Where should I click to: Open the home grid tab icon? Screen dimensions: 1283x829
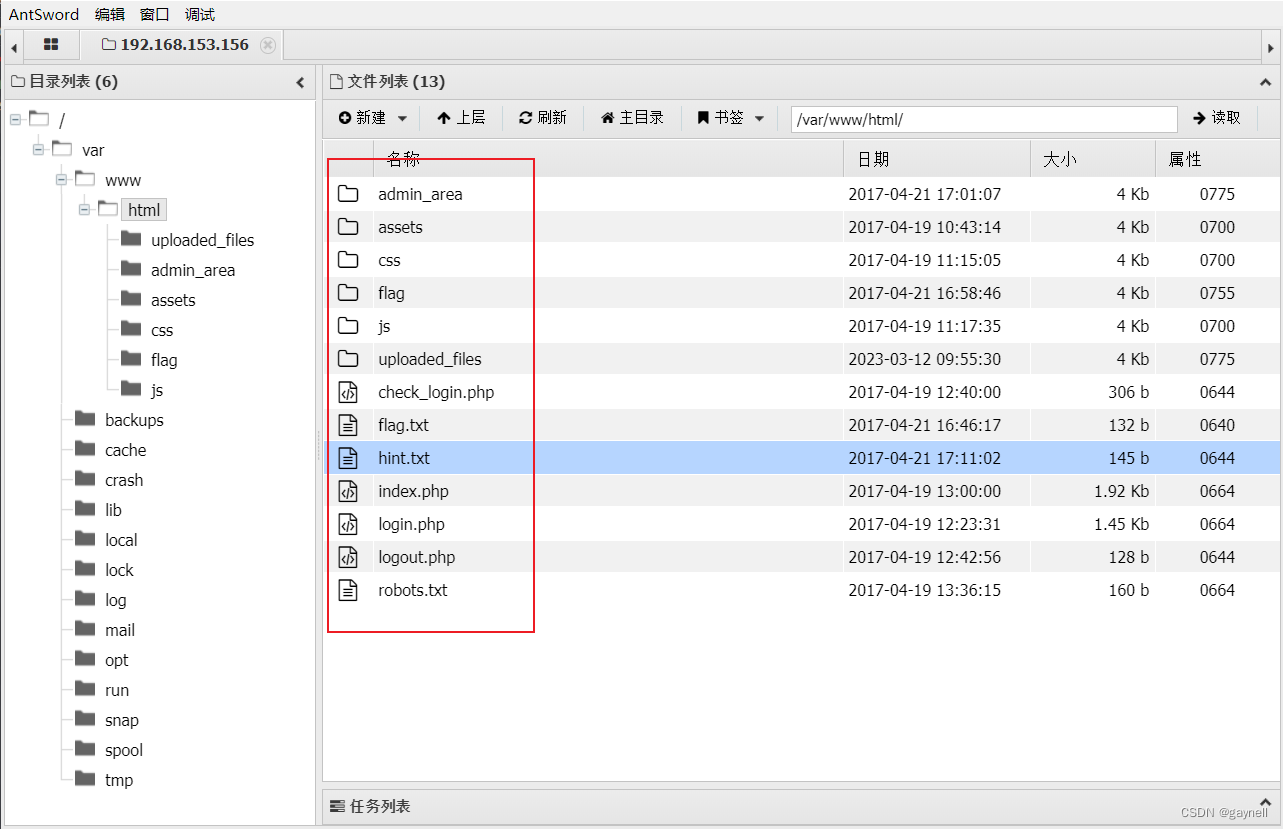click(x=51, y=45)
